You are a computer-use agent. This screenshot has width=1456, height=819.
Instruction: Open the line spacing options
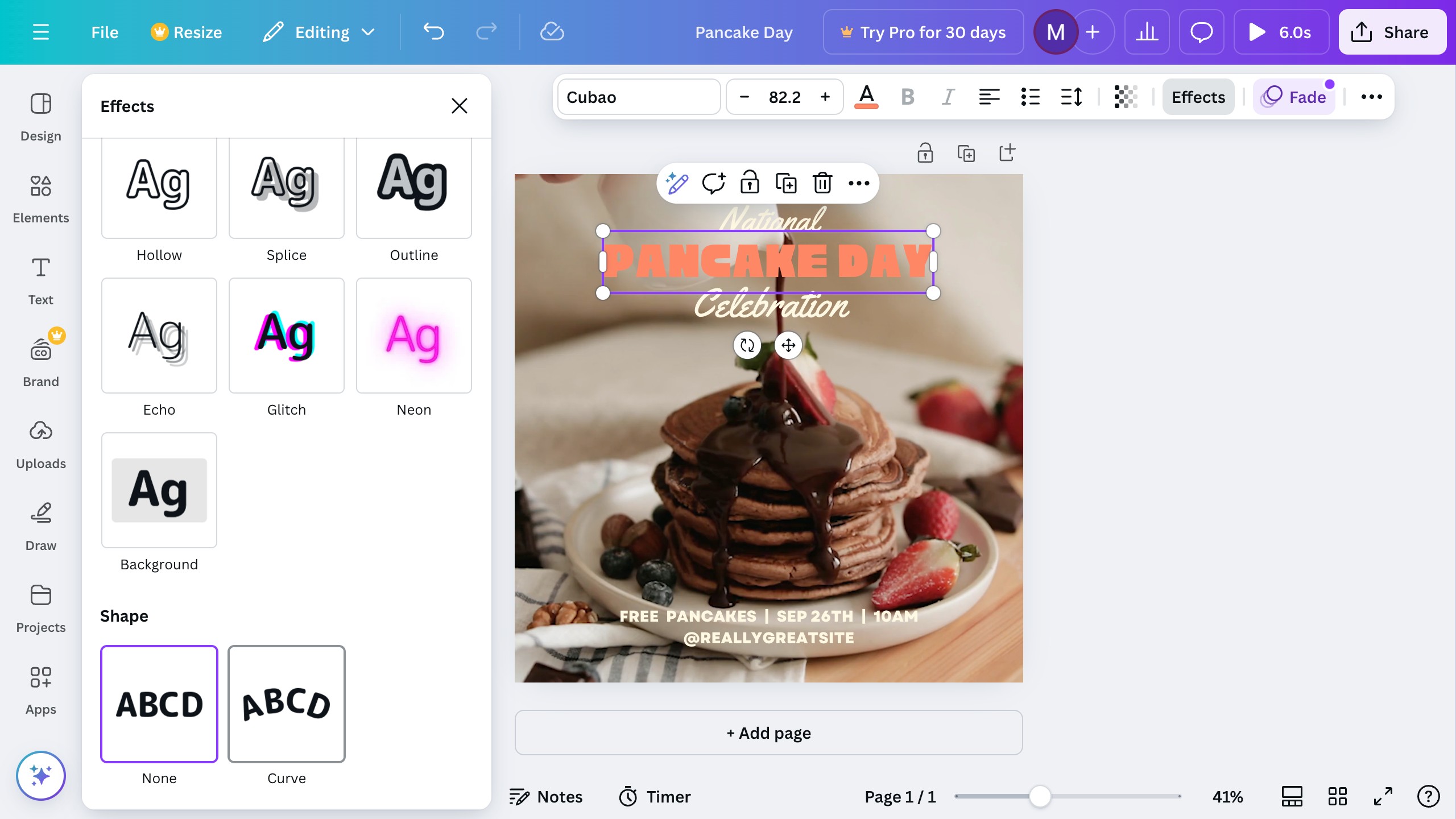[x=1072, y=97]
